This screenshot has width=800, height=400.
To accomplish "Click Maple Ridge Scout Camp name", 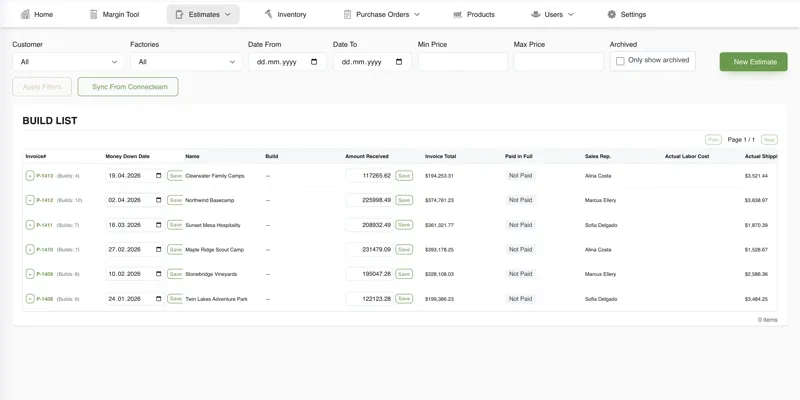I will [215, 249].
